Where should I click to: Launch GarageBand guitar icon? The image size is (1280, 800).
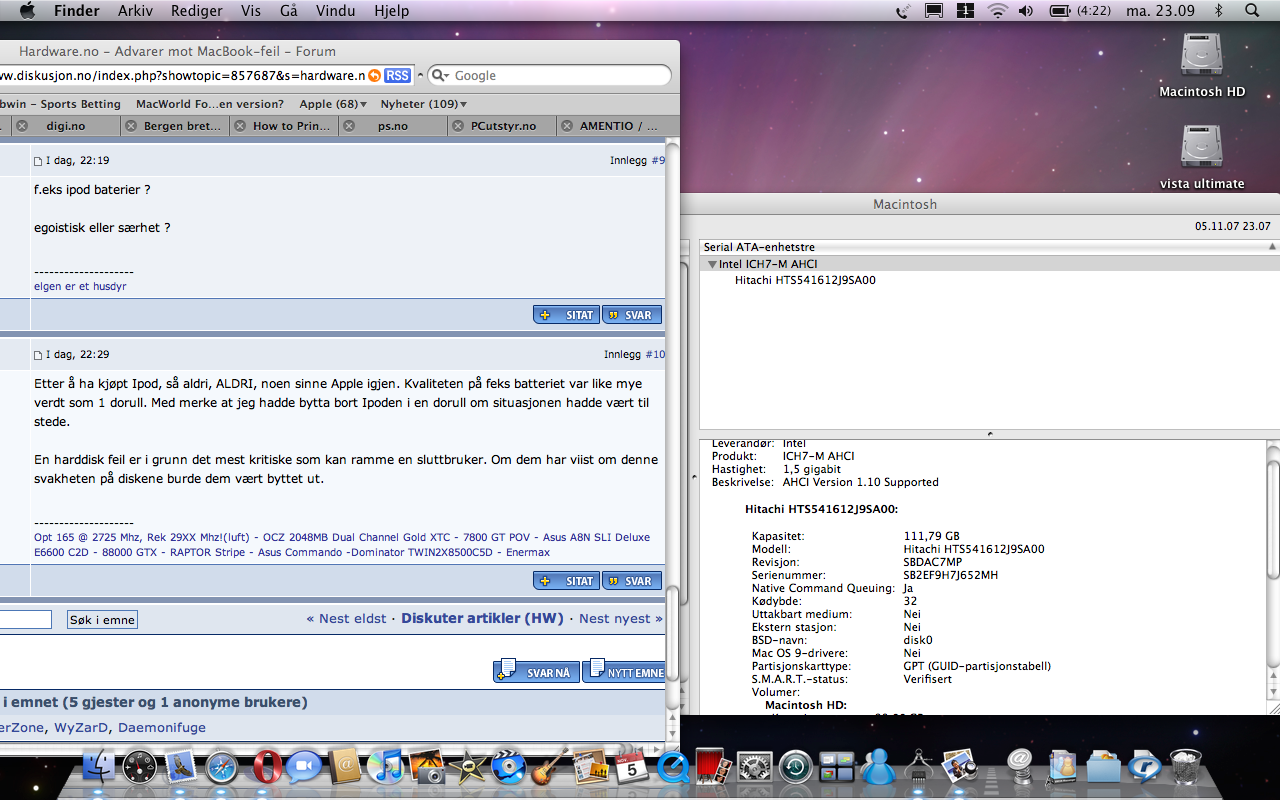point(550,768)
